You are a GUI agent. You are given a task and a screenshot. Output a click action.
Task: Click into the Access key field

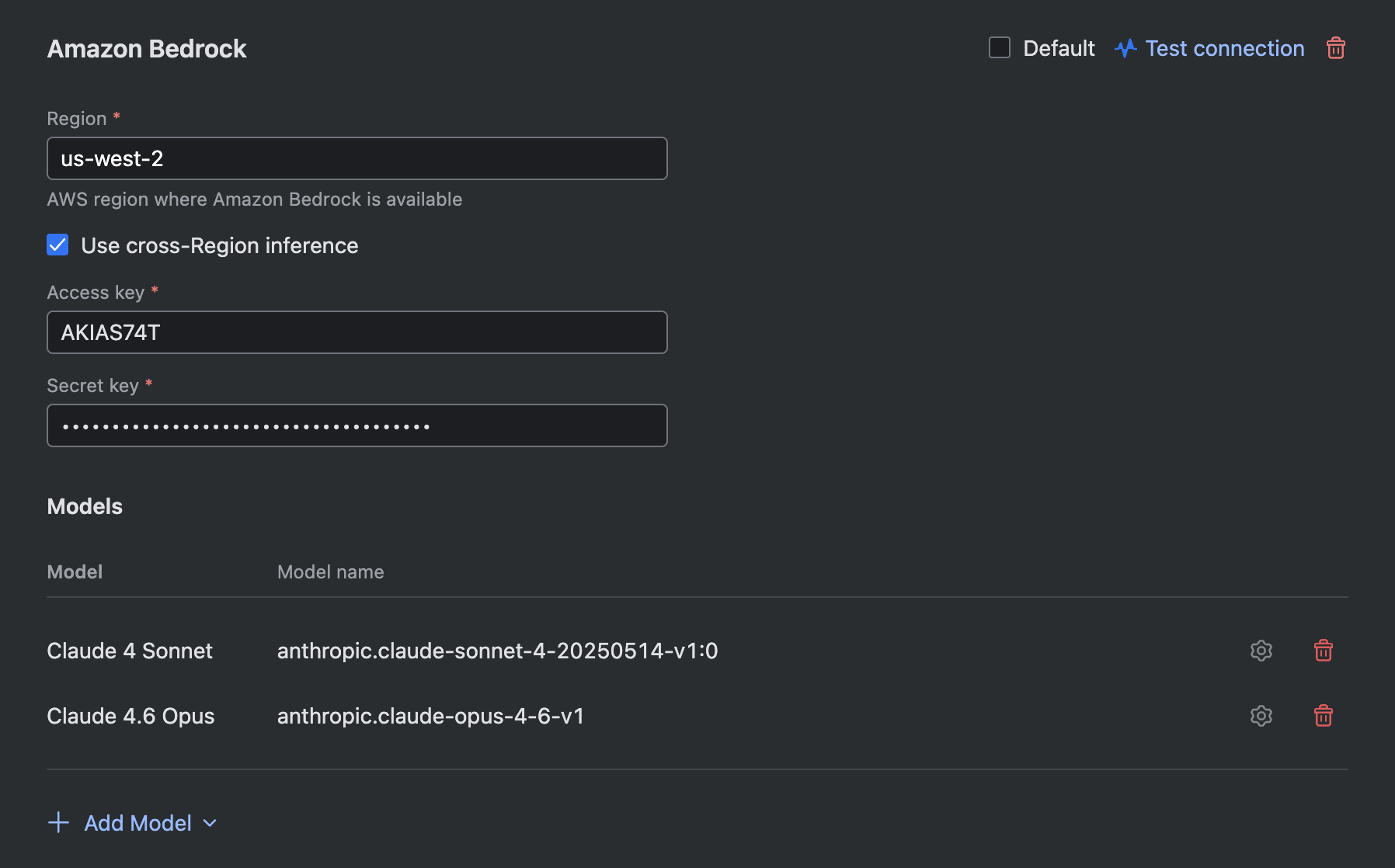[357, 332]
